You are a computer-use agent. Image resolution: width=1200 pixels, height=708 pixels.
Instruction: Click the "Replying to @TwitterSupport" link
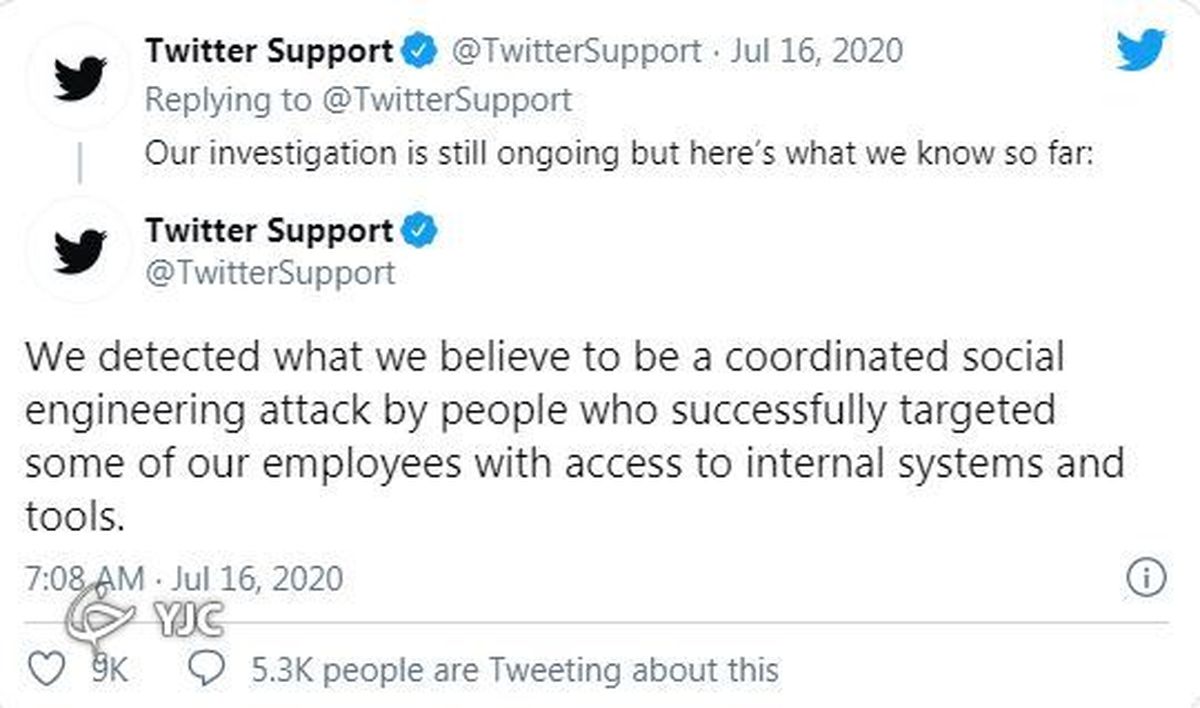(x=359, y=100)
